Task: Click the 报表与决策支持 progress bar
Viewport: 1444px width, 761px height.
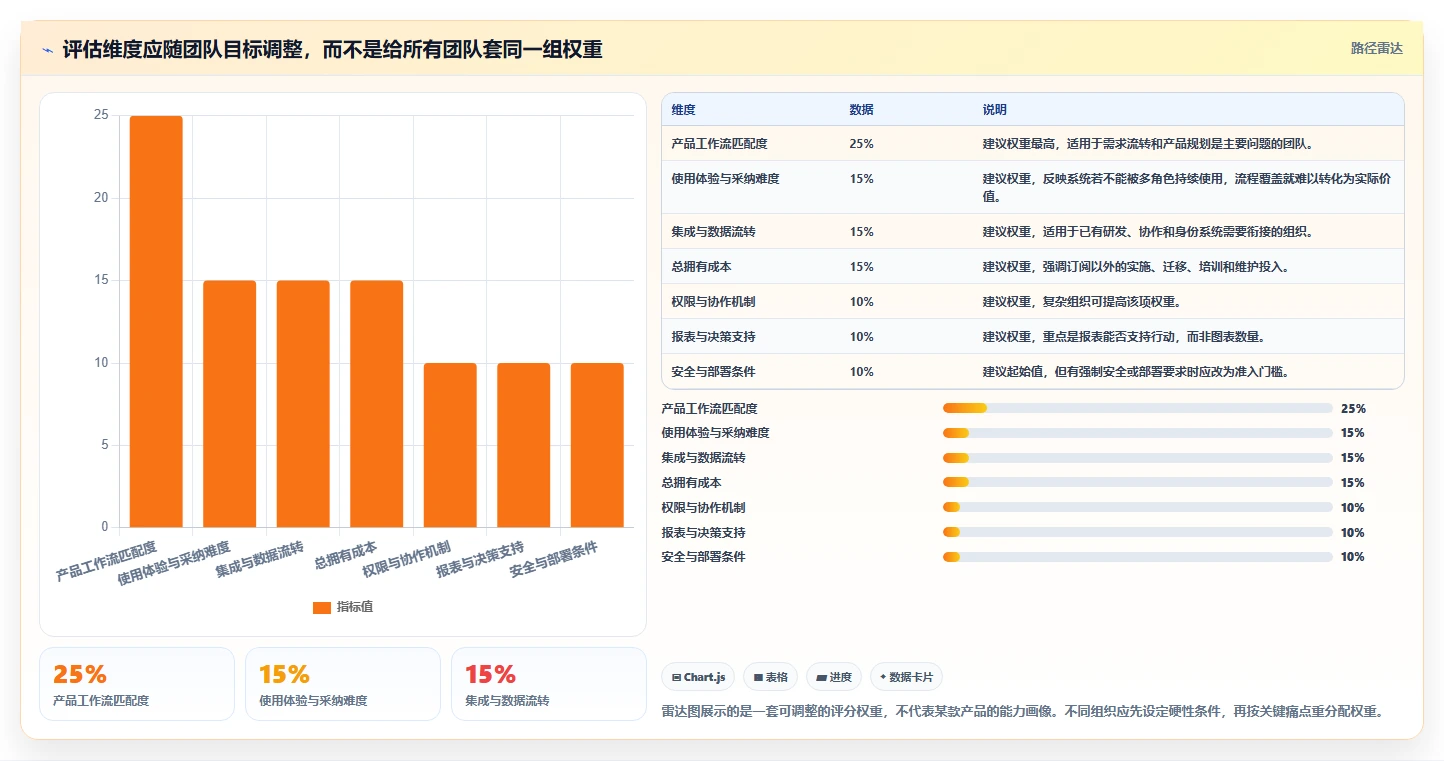Action: tap(1137, 532)
